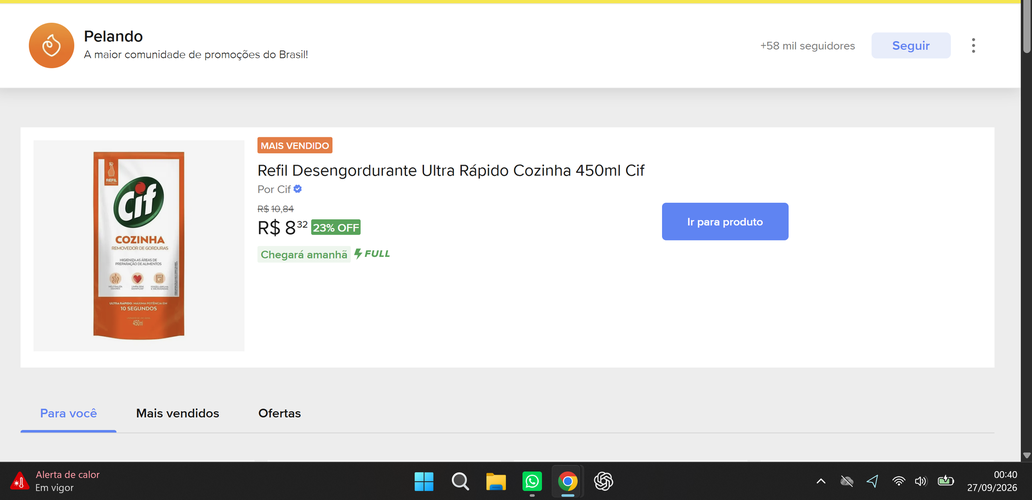Click the Por Cif seller link

click(274, 189)
